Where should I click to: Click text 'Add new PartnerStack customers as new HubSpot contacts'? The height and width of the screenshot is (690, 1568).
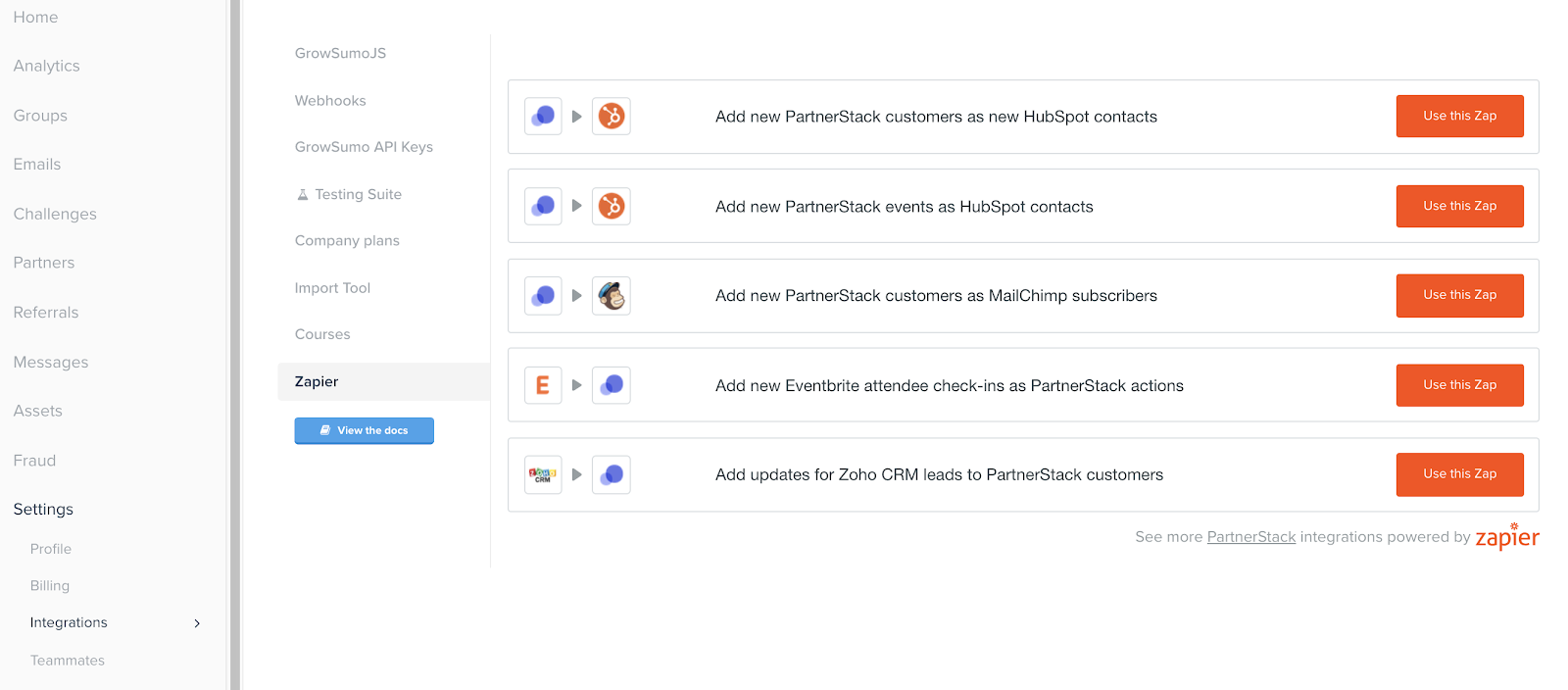click(x=936, y=117)
